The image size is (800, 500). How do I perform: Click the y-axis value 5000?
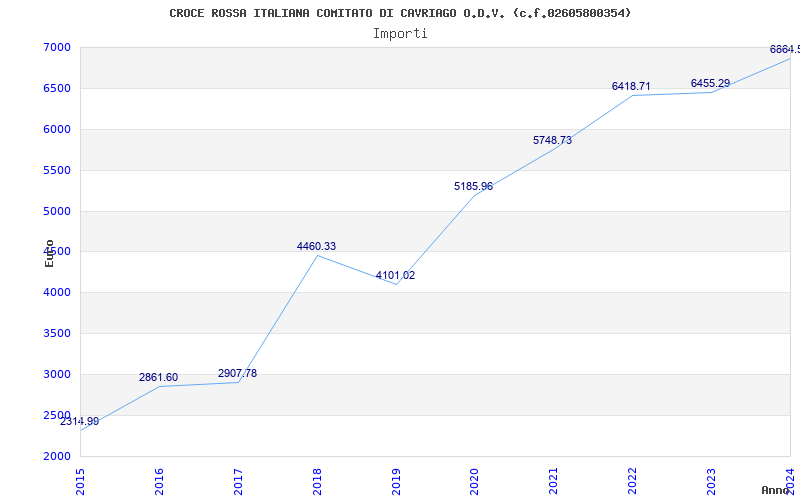coord(56,211)
